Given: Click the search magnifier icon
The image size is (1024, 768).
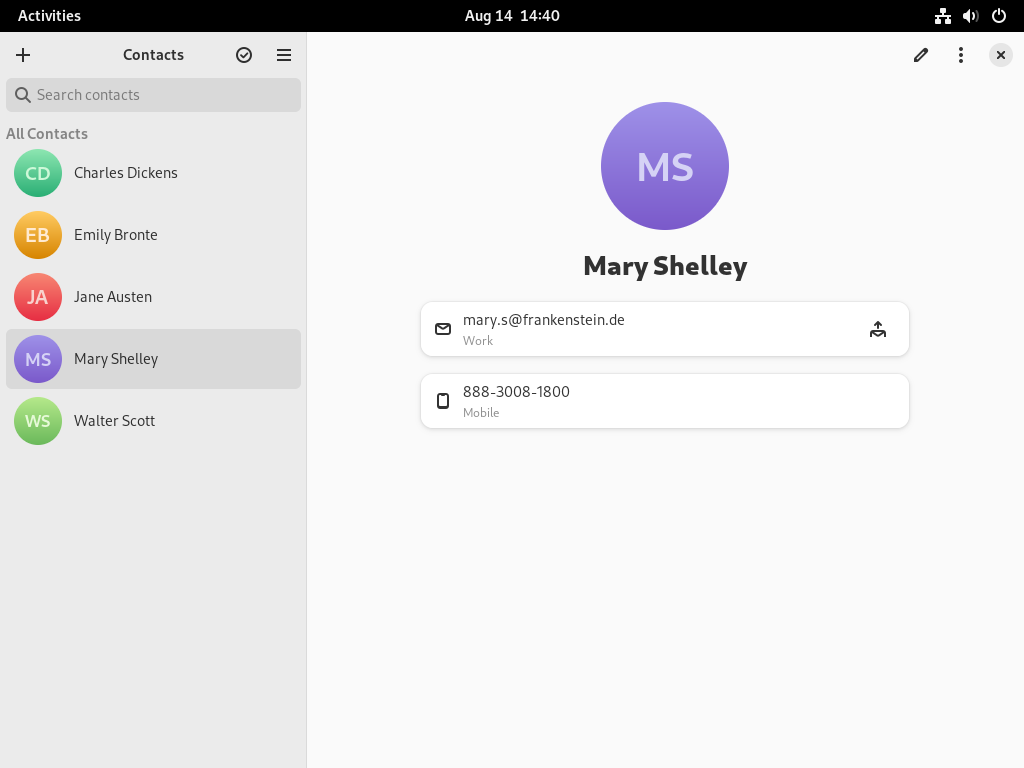Looking at the screenshot, I should (23, 95).
